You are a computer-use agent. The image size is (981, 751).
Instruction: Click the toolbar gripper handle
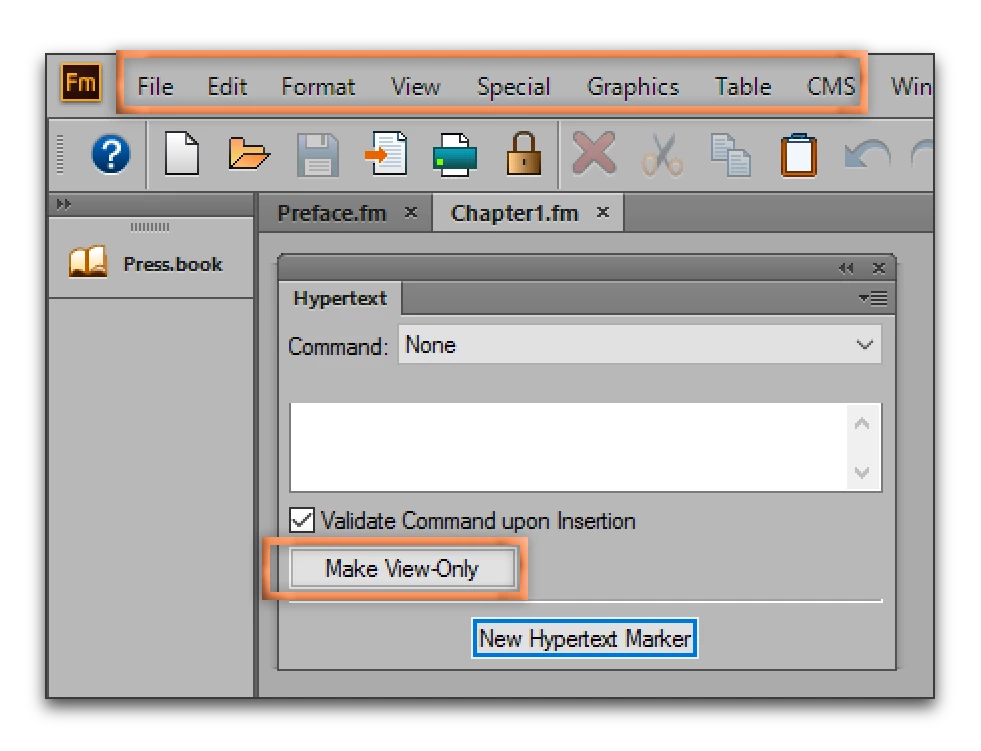point(60,153)
